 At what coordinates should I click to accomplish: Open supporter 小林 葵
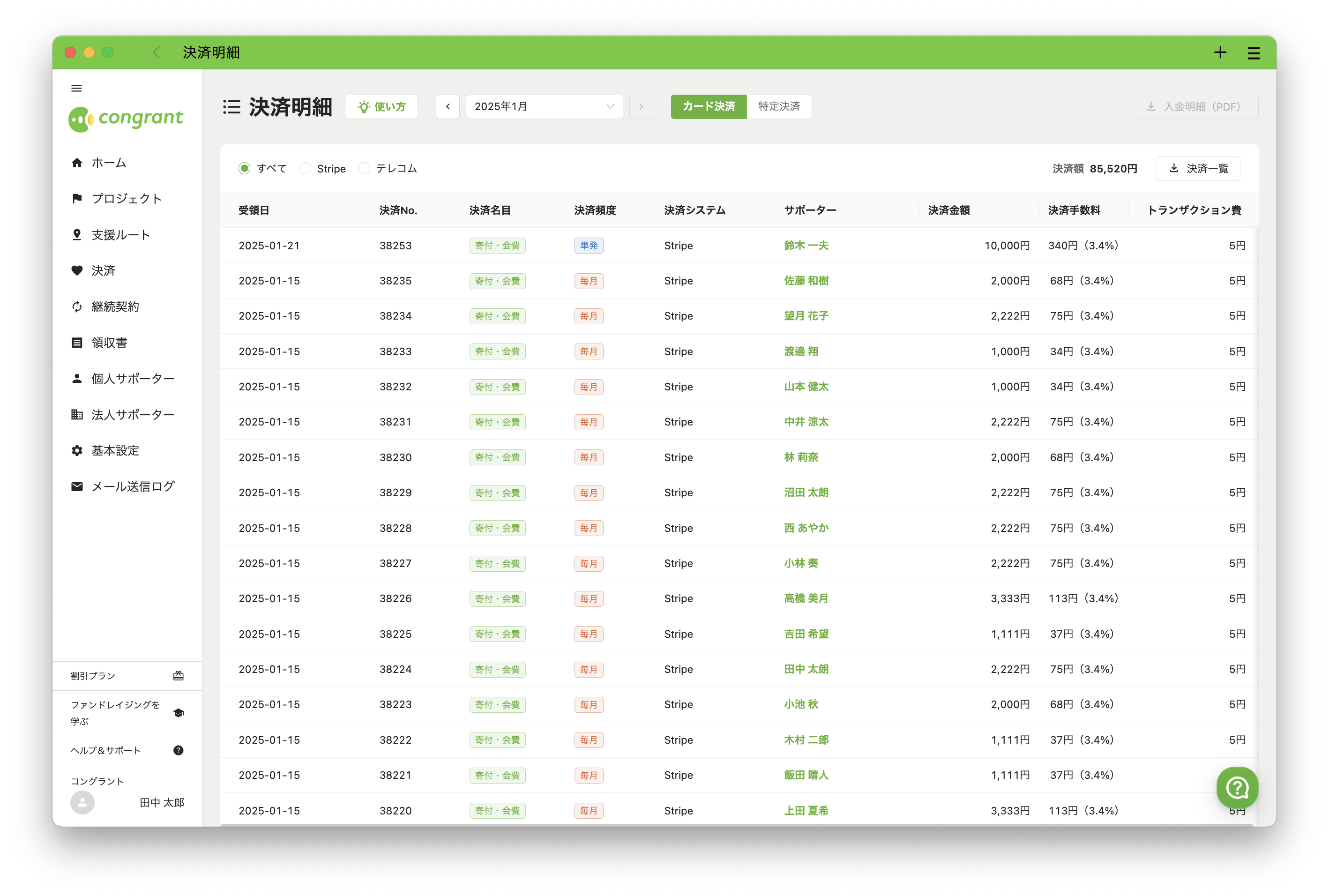pos(801,563)
